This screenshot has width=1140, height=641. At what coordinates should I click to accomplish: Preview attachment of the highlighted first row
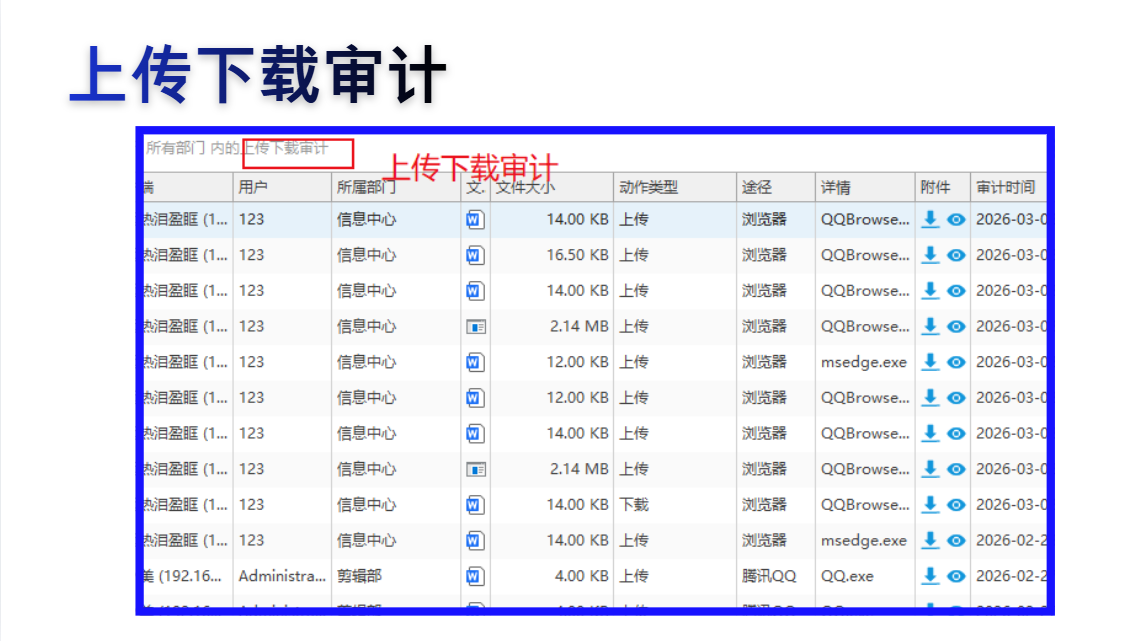[x=956, y=219]
